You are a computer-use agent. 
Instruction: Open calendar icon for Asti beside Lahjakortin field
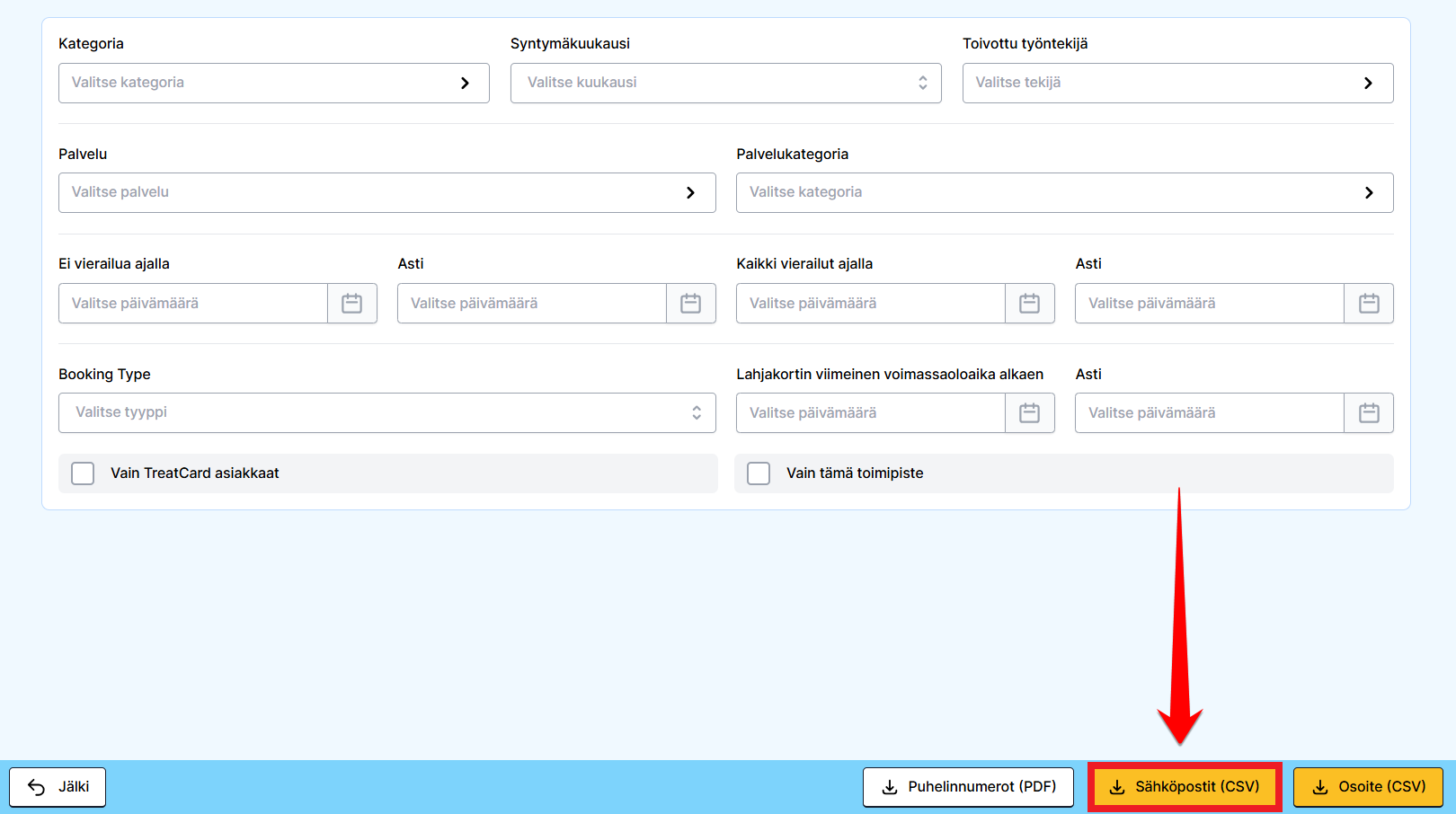1369,413
